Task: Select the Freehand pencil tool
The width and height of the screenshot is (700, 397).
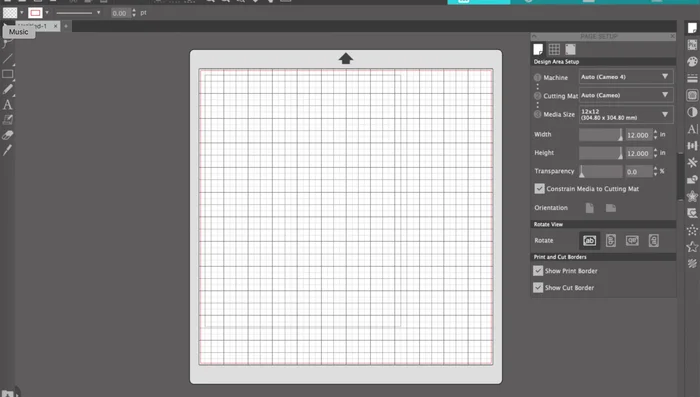Action: 8,89
